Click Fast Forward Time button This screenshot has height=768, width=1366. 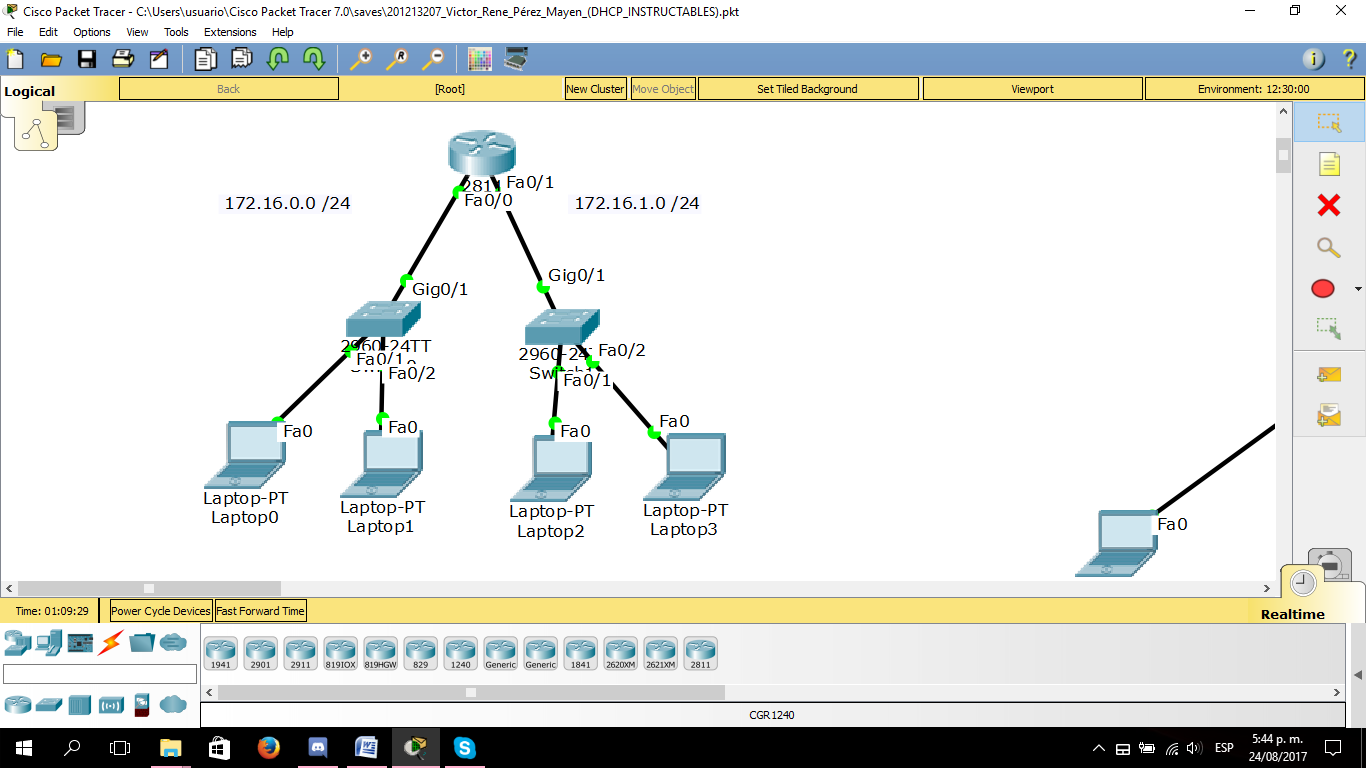[x=260, y=611]
